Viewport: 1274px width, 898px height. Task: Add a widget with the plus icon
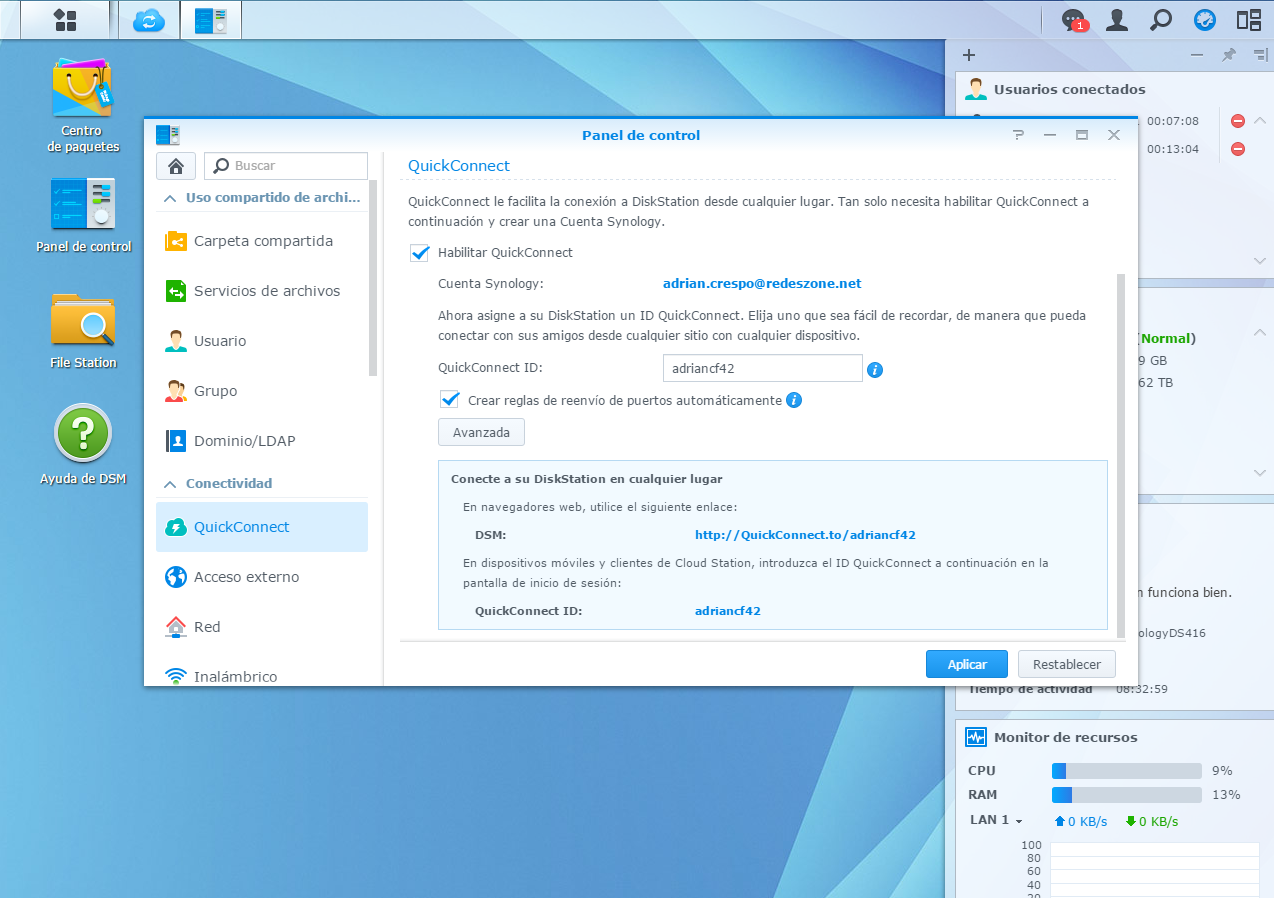point(968,55)
